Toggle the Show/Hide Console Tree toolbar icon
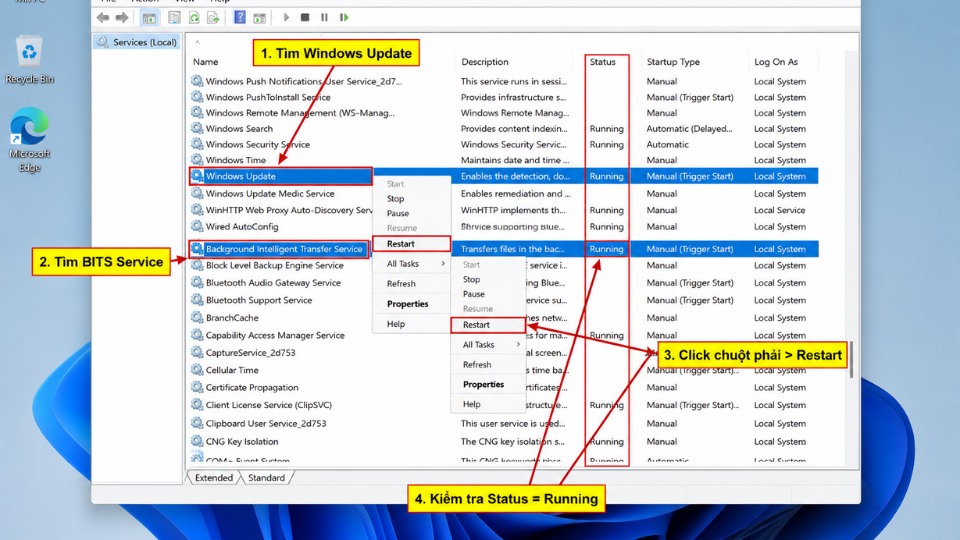The image size is (960, 540). point(149,18)
